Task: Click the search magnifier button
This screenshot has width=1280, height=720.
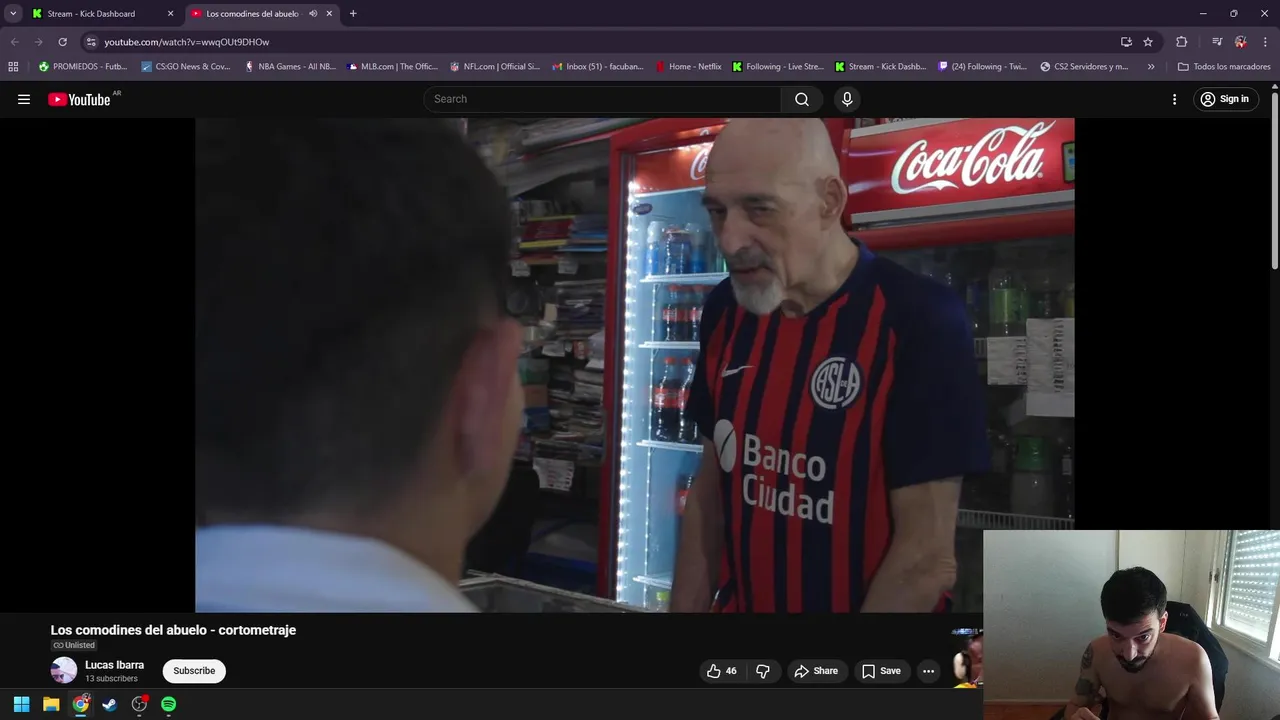Action: [x=802, y=99]
